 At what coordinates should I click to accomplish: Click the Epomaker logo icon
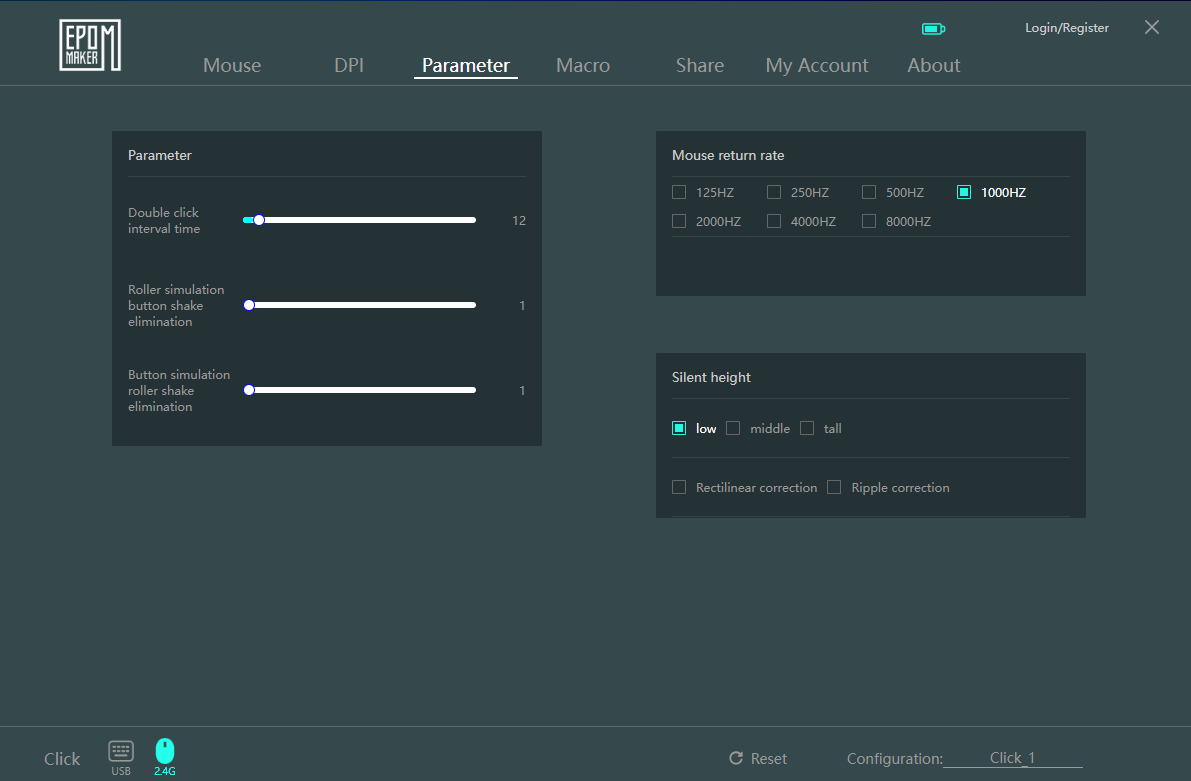[90, 45]
